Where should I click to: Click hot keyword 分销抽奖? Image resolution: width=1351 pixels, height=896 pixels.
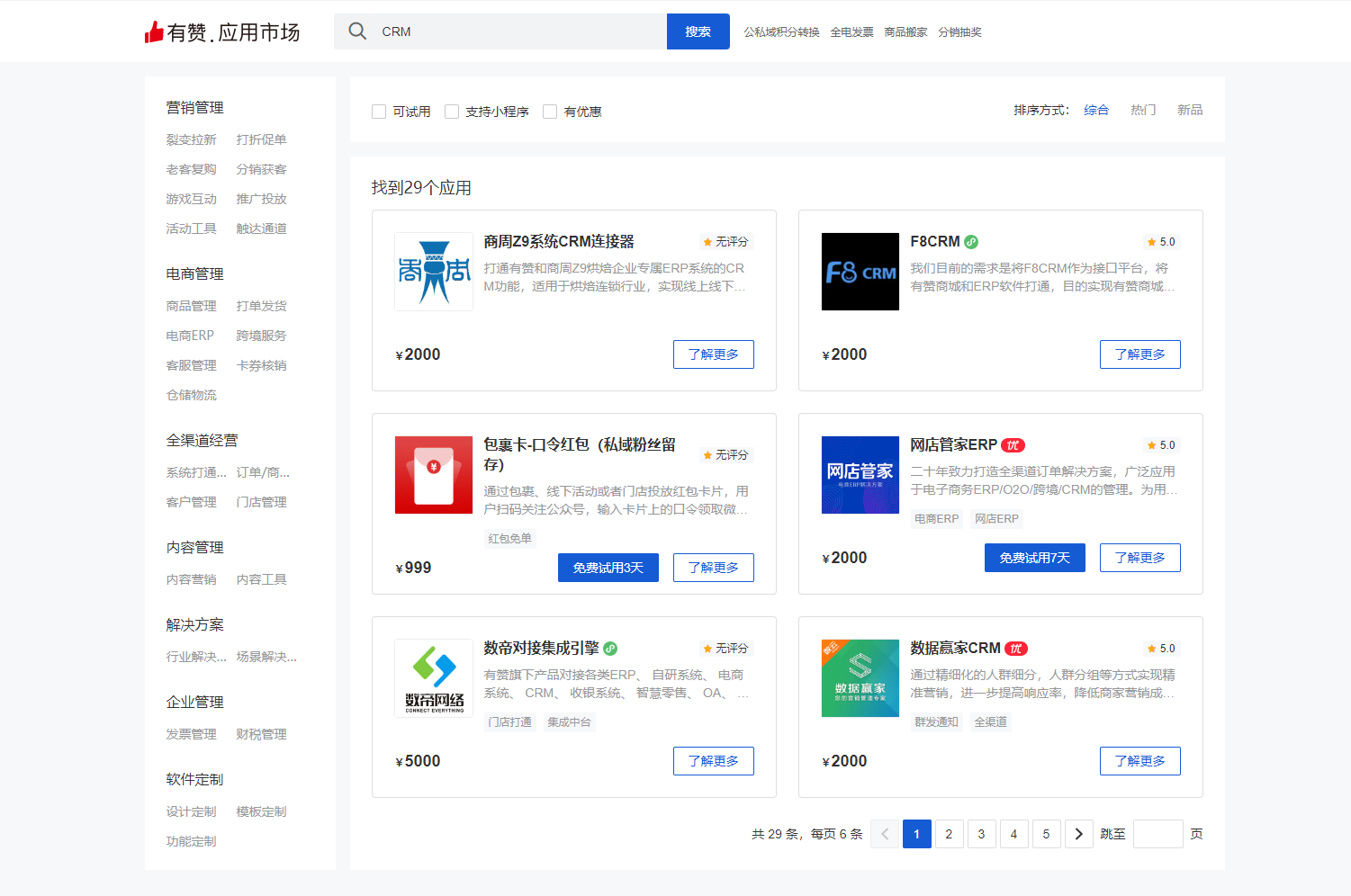coord(959,32)
